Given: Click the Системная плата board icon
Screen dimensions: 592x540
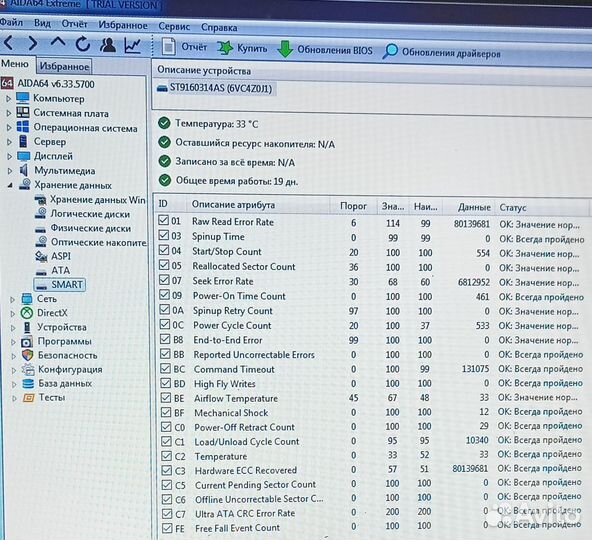Looking at the screenshot, I should (x=23, y=113).
